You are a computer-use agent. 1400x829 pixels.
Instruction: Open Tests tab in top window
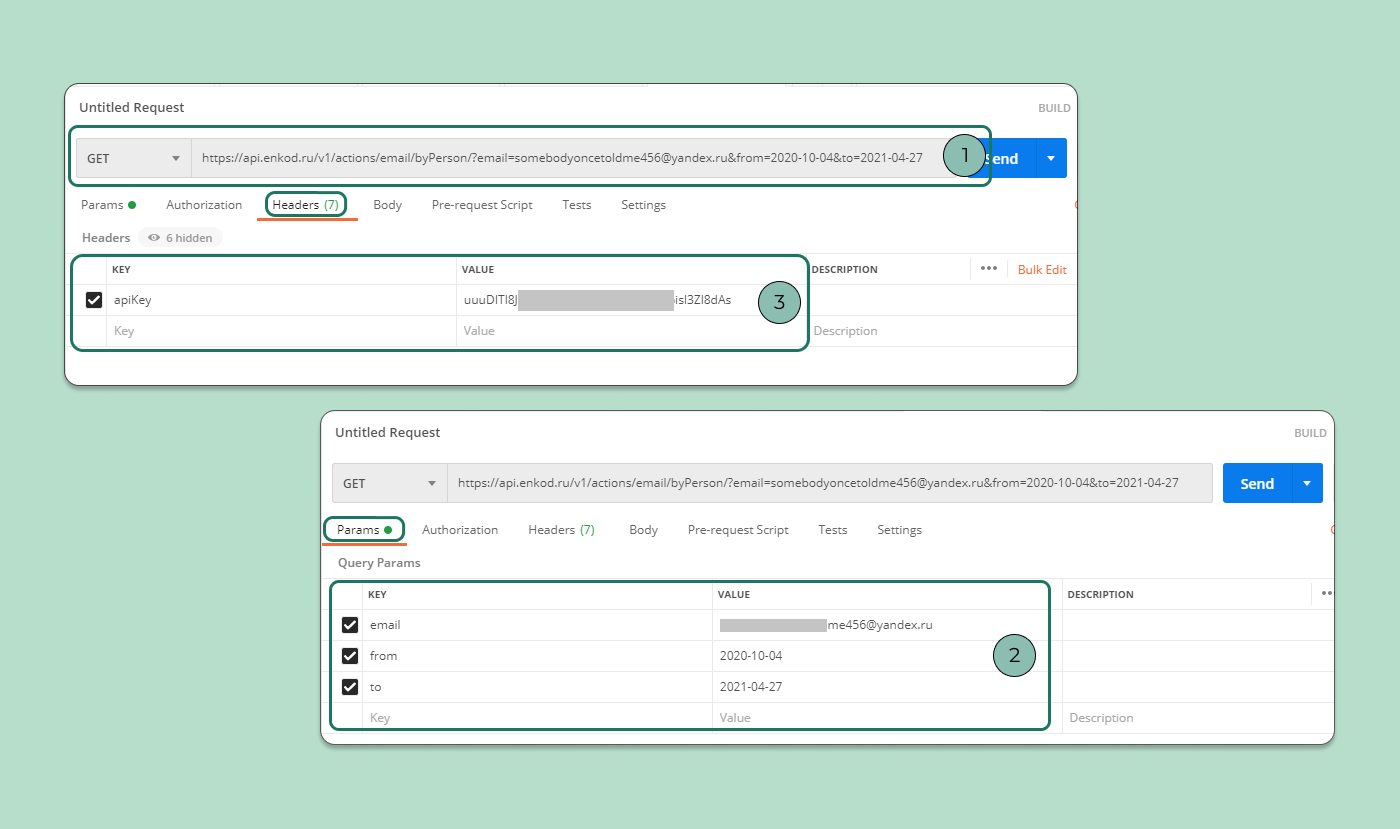576,205
